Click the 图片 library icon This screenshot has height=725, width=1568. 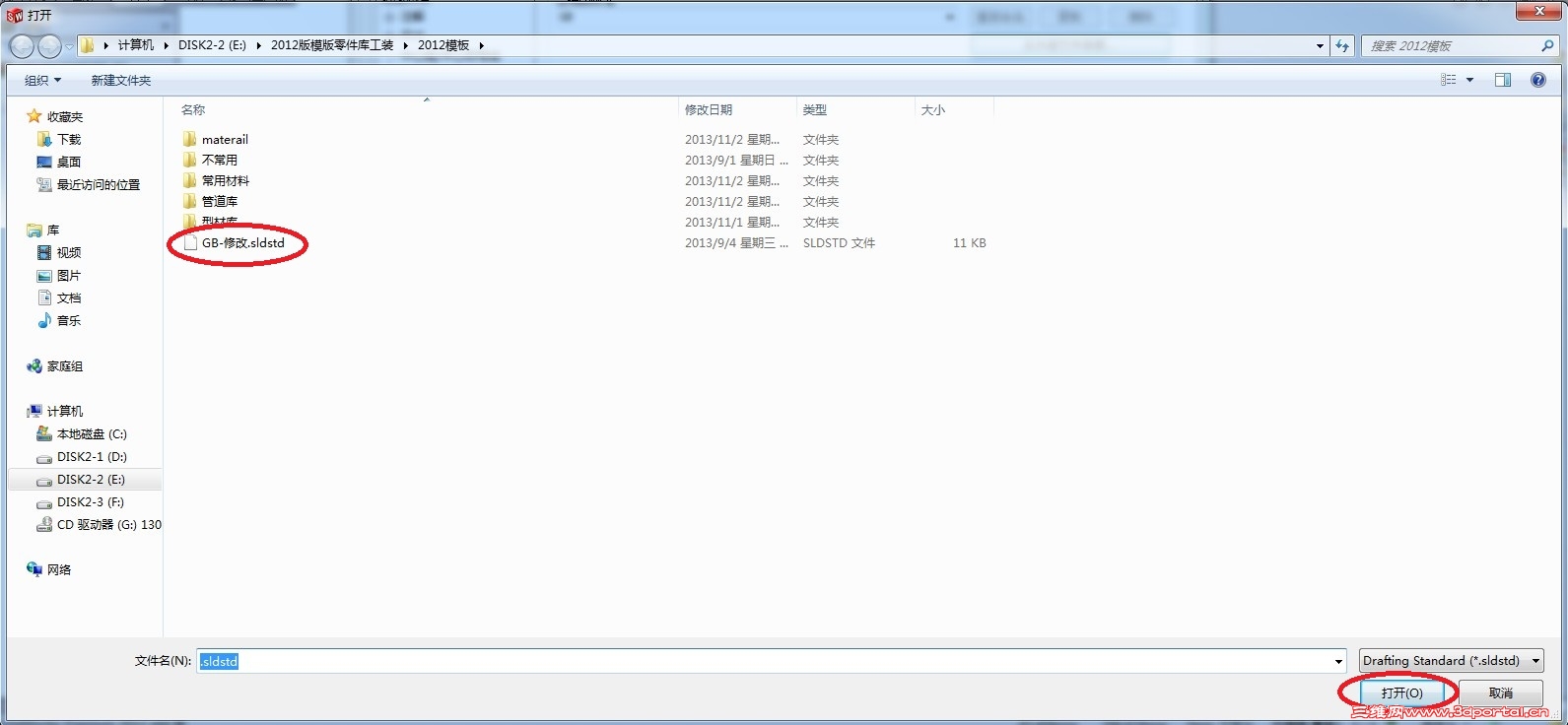(44, 276)
